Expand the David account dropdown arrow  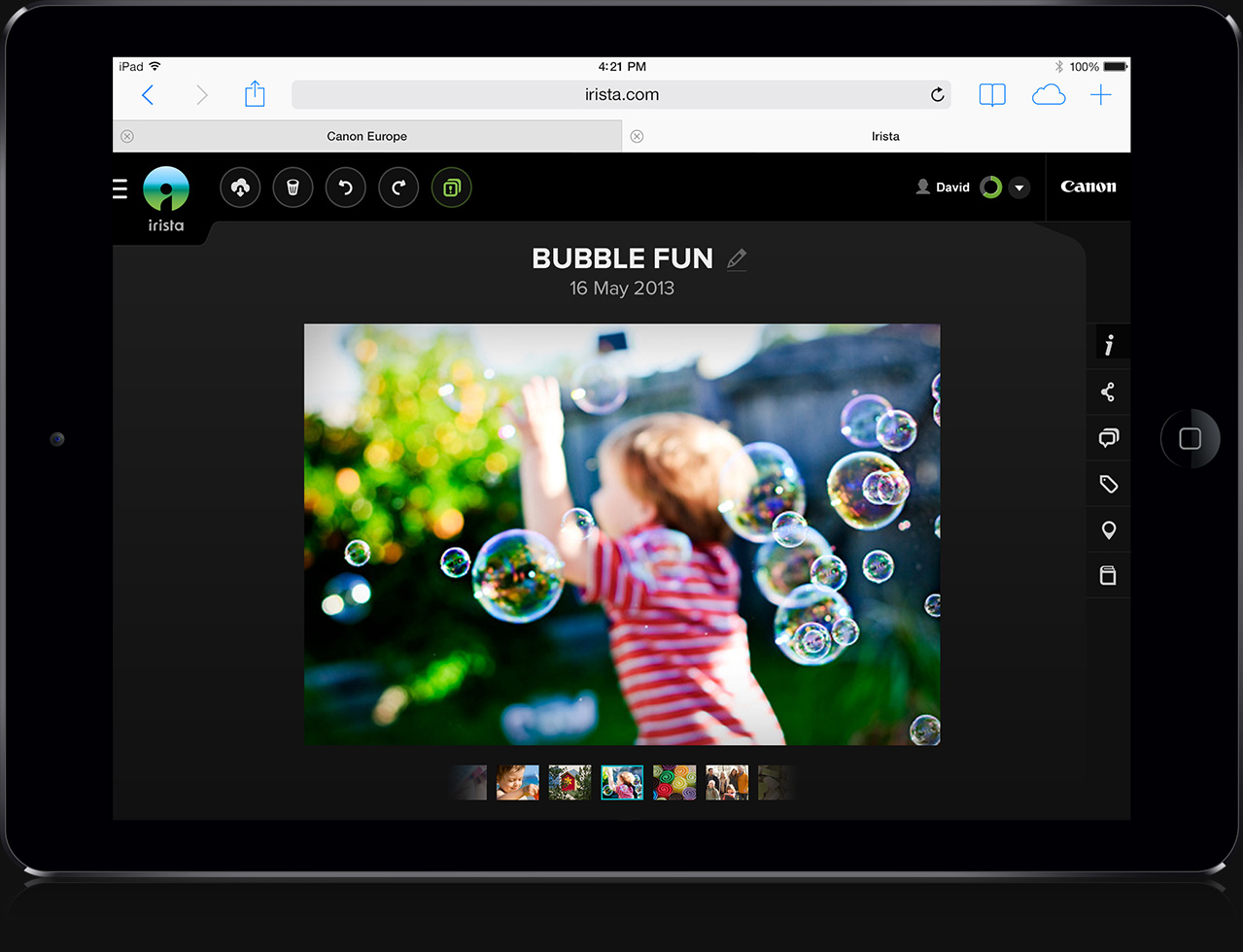pos(1019,187)
